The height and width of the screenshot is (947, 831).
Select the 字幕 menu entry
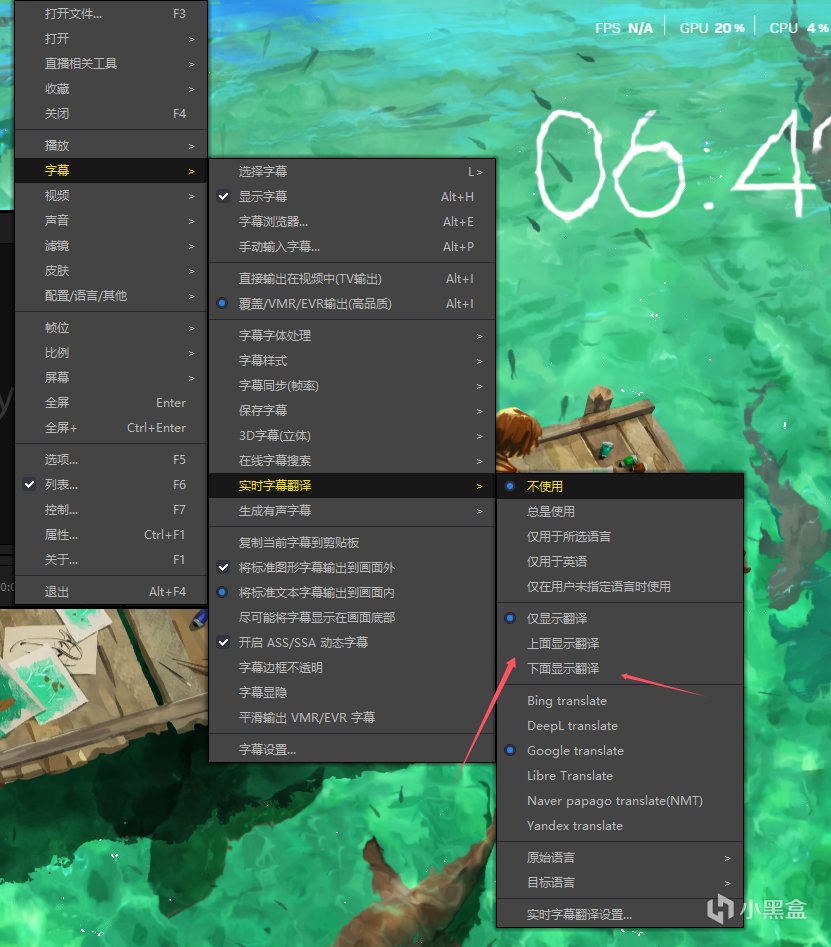[111, 170]
